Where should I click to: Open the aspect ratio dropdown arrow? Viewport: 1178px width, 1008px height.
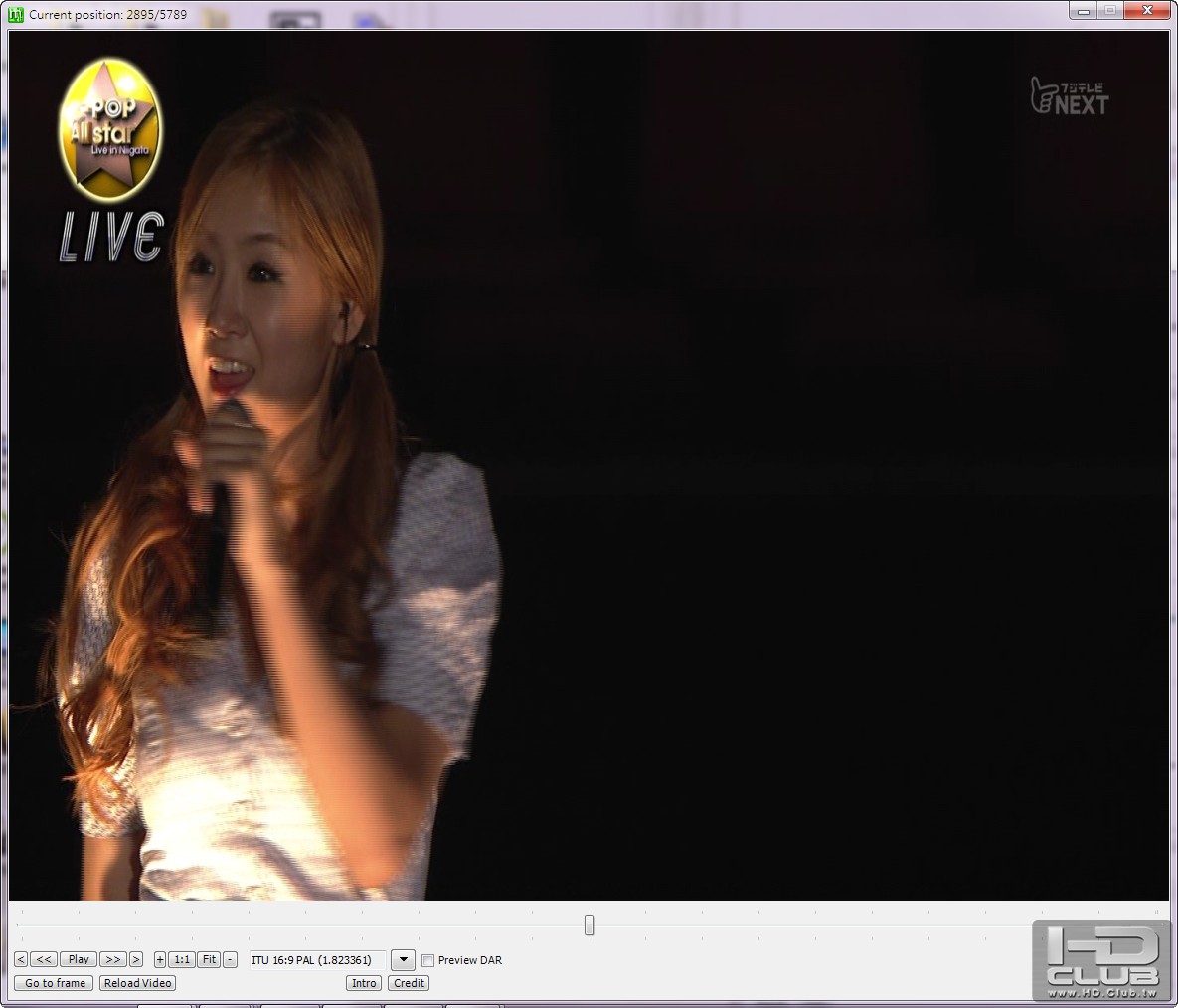coord(404,960)
